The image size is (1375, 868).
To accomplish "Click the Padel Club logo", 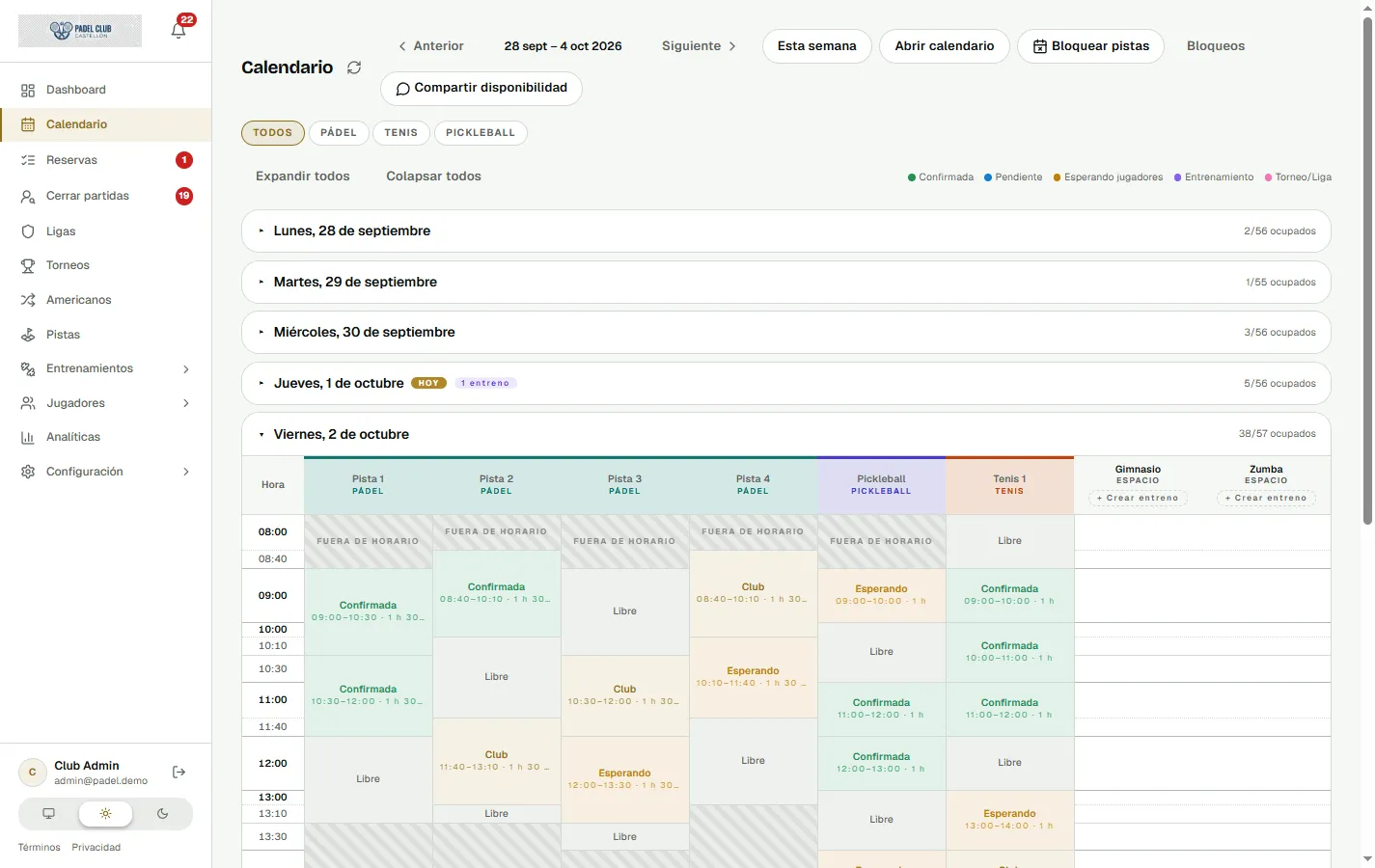I will 80,31.
